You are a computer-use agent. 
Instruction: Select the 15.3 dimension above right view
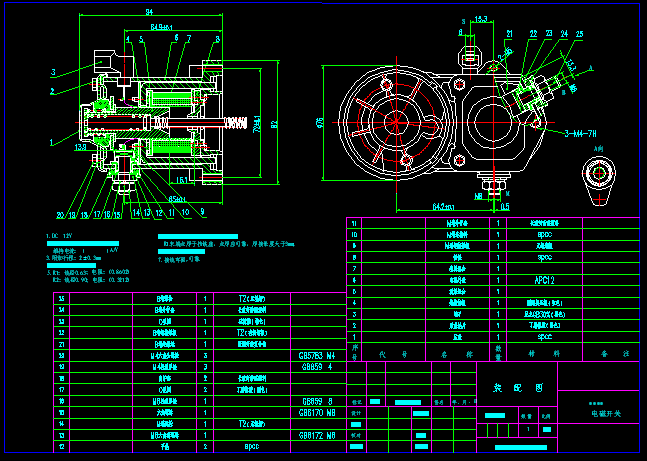tap(481, 19)
